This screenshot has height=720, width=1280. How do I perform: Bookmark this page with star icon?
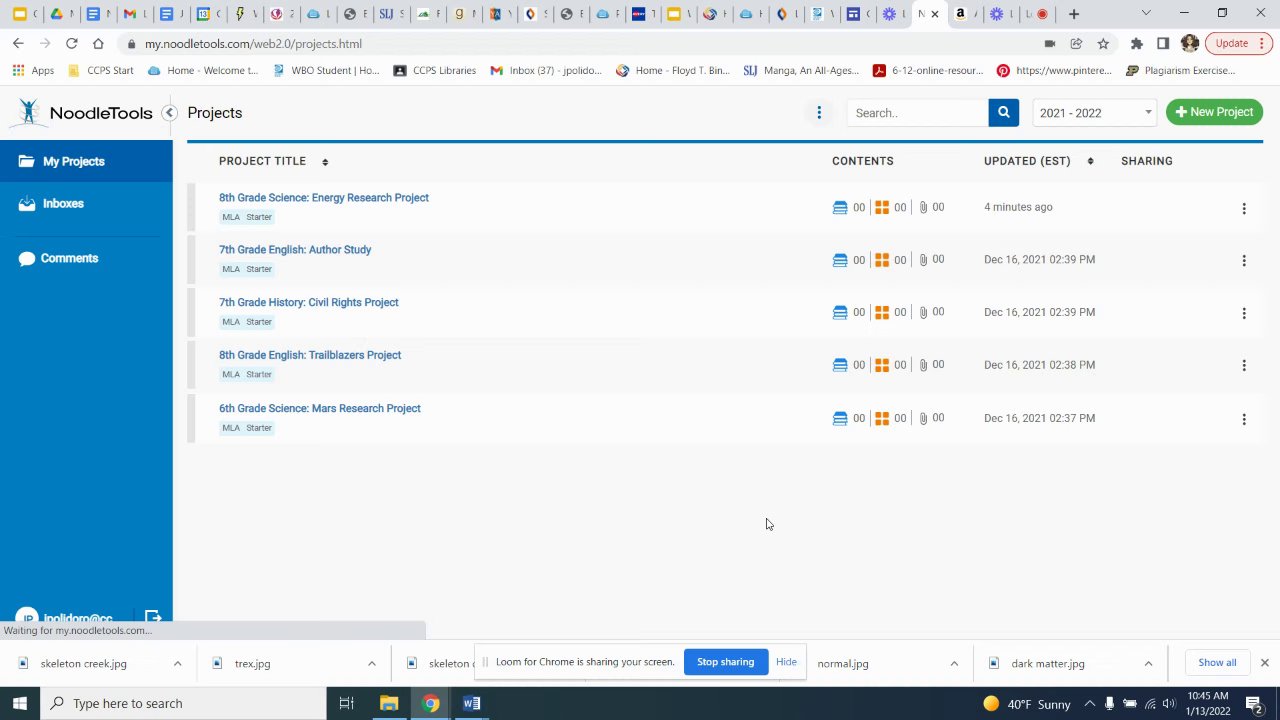(1103, 44)
